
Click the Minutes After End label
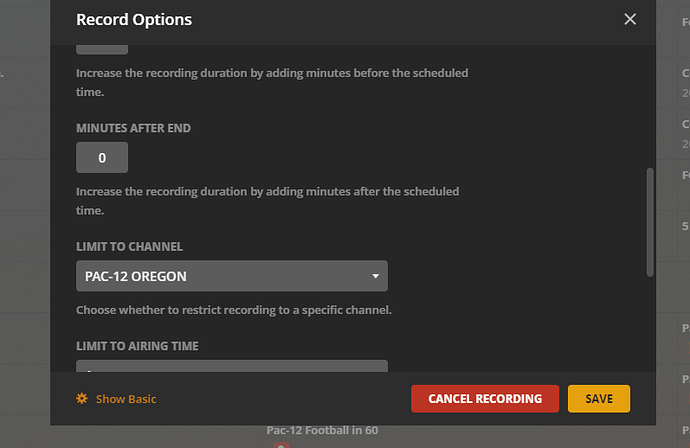click(x=133, y=128)
